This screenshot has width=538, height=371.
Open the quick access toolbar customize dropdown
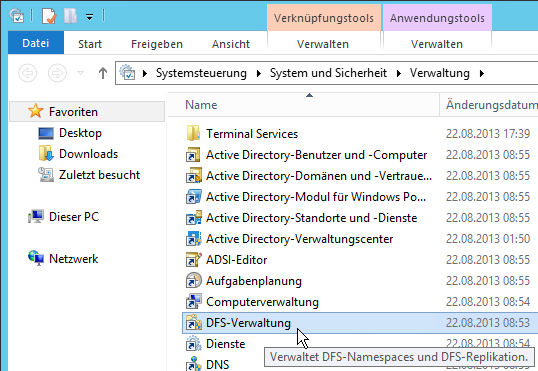pyautogui.click(x=89, y=17)
